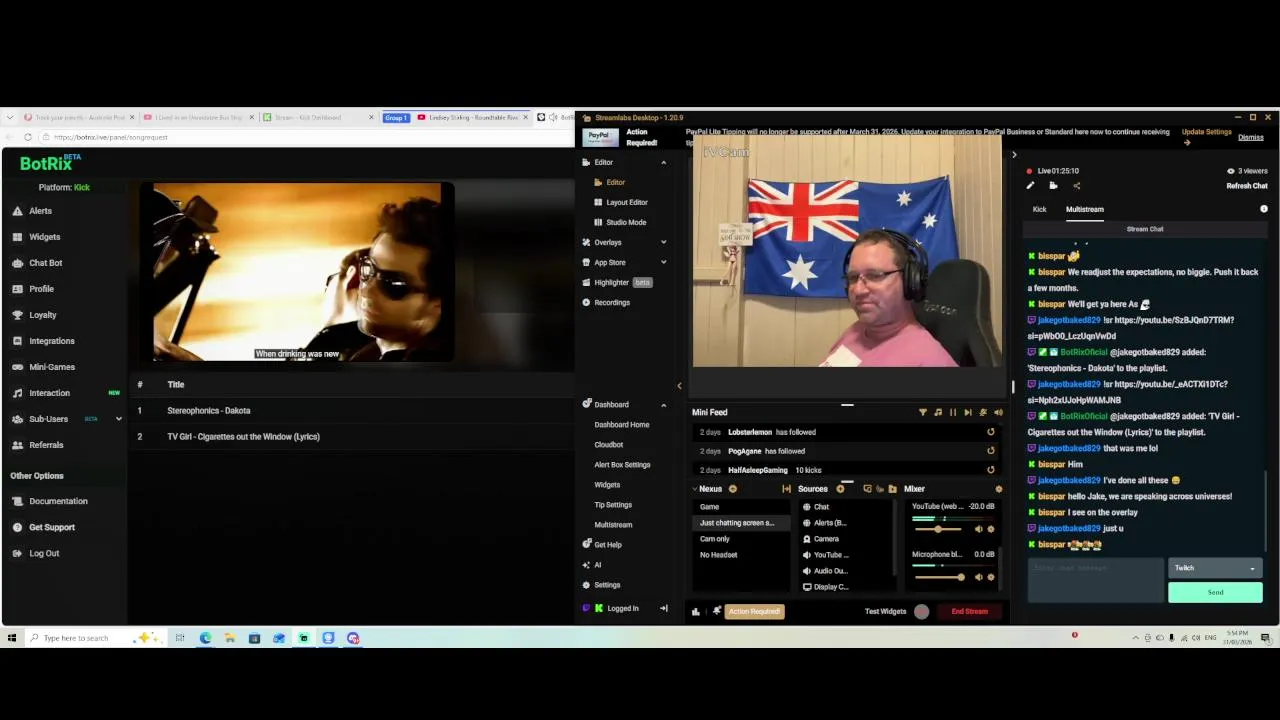Dismiss the PayPal notification banner

(x=1251, y=137)
